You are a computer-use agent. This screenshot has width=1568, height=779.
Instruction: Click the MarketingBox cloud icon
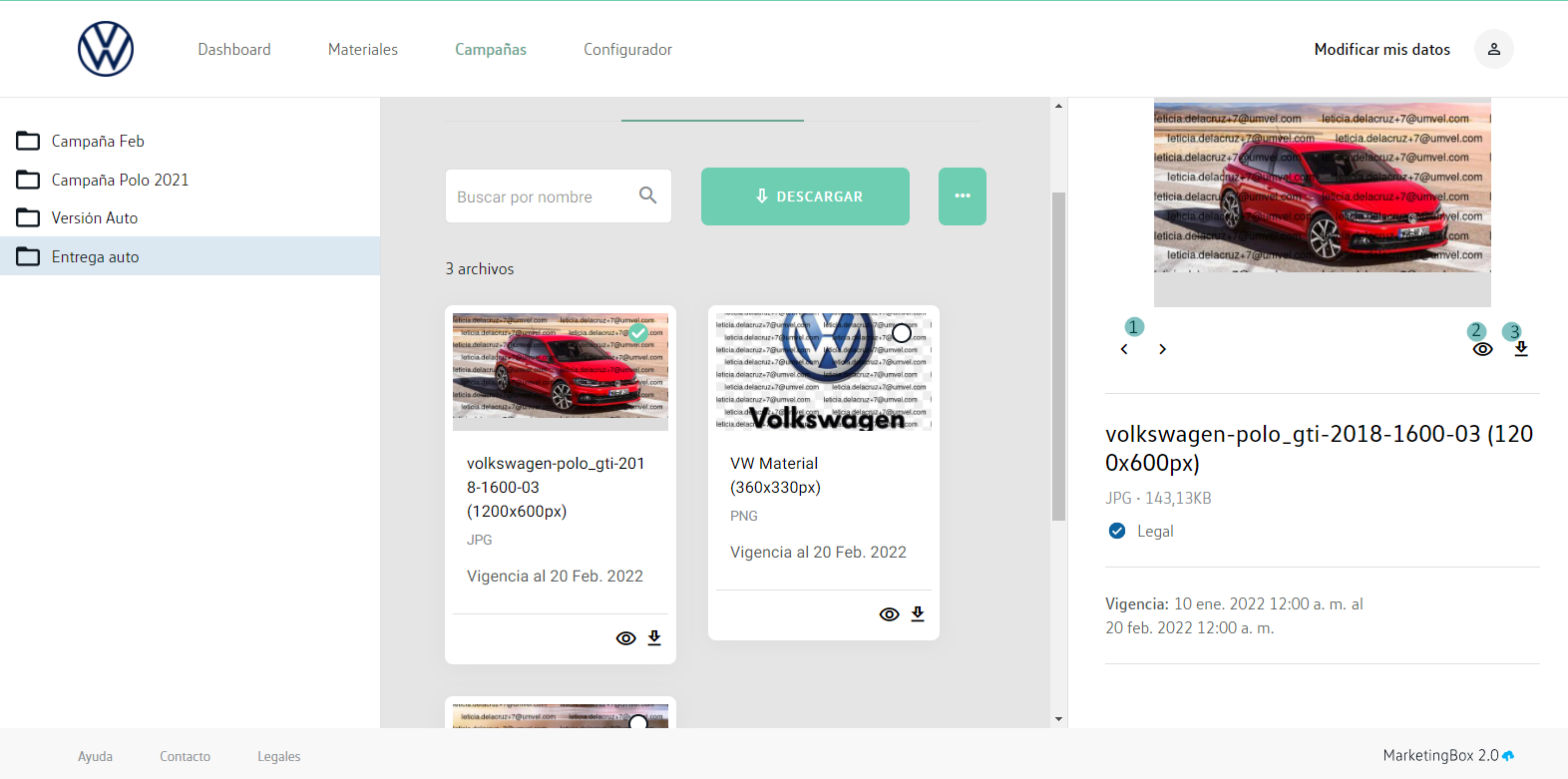pos(1508,756)
